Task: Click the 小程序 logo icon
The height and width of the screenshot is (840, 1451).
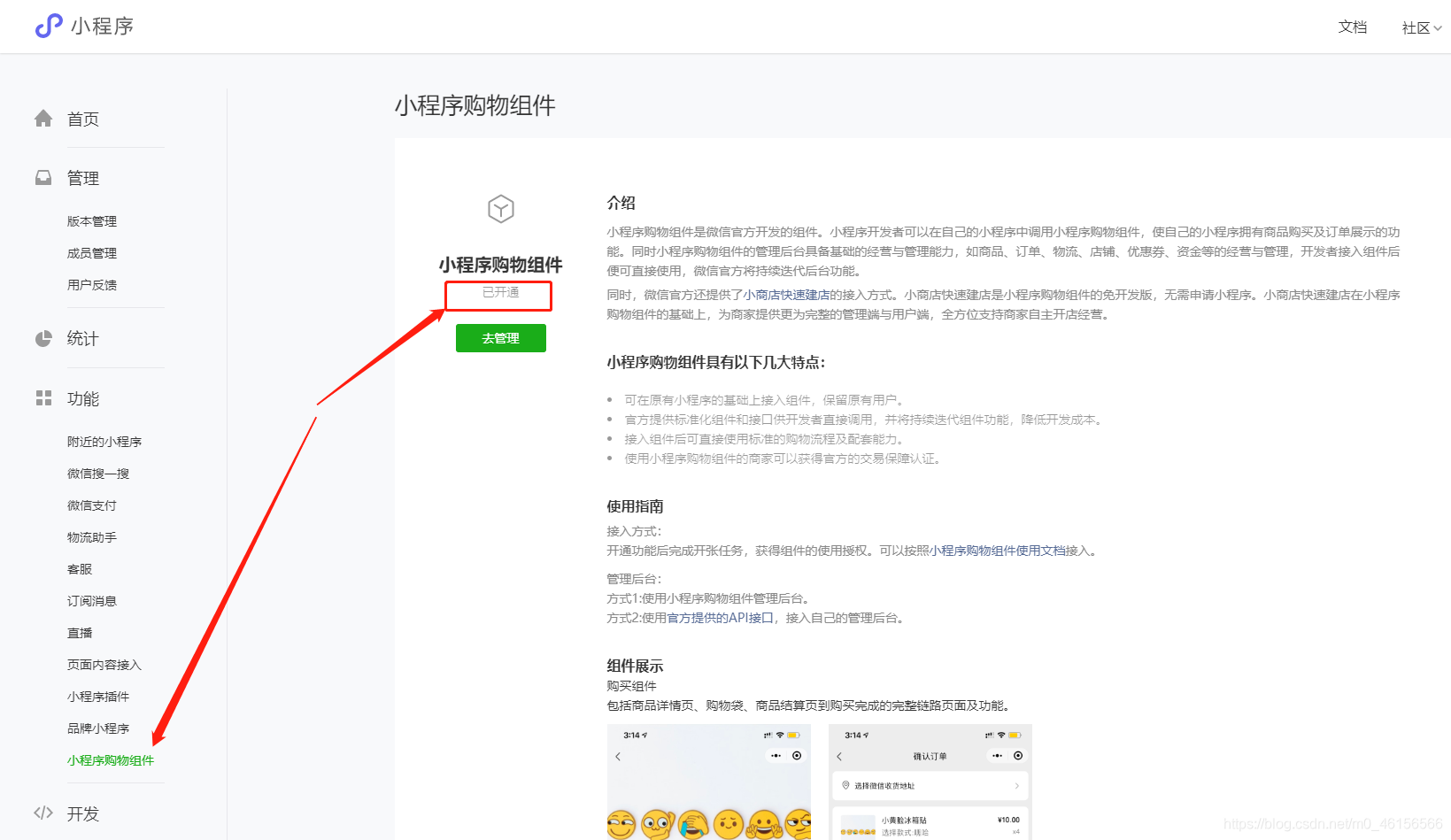Action: click(49, 26)
